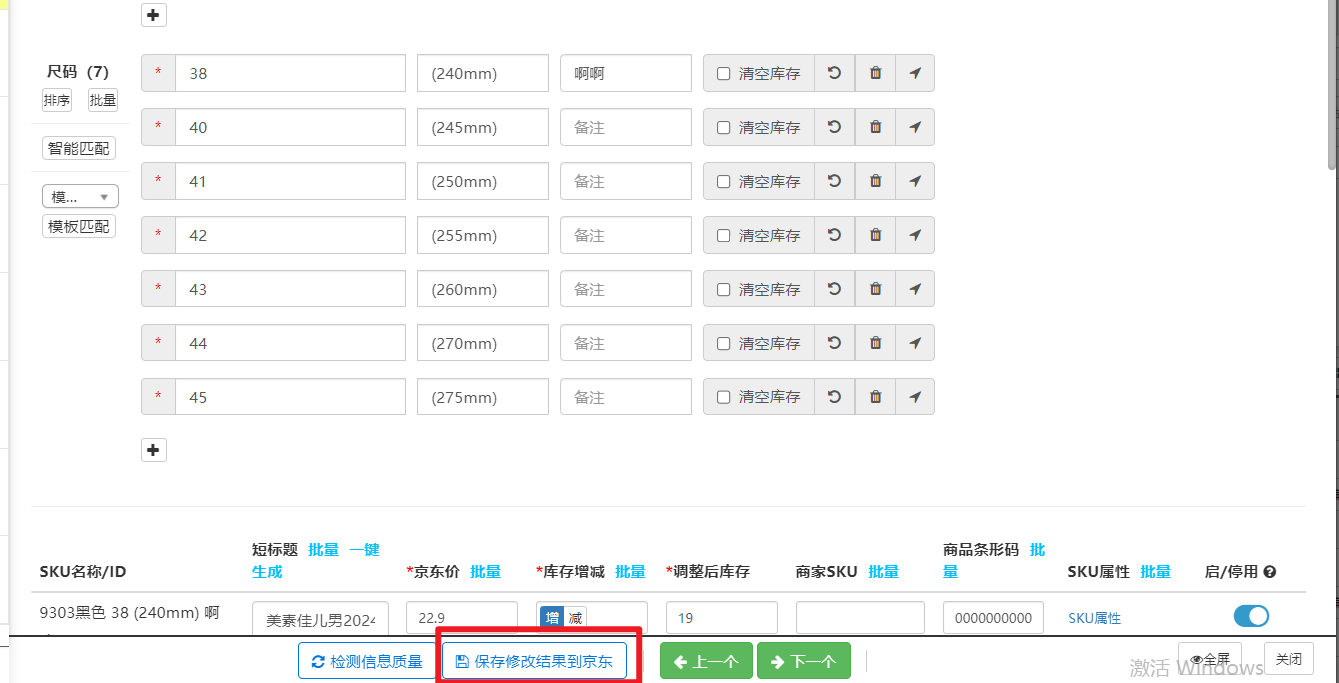The image size is (1339, 683).
Task: Select 减 in the stock adjust control
Action: coord(575,618)
